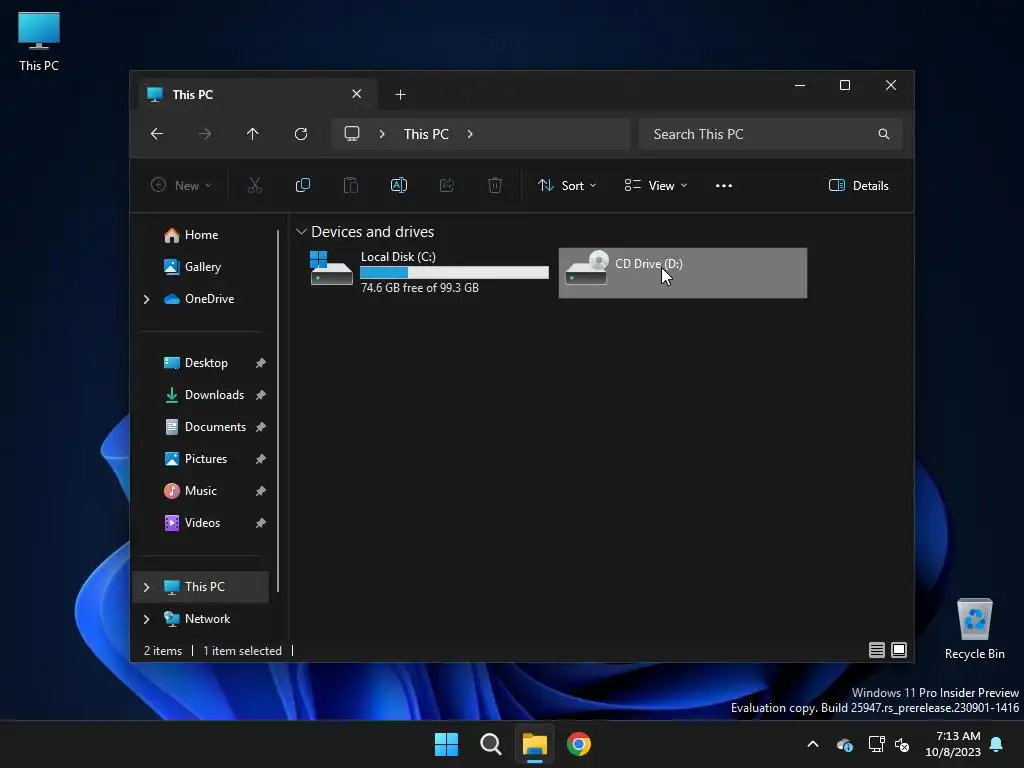Expand the OneDrive tree node
This screenshot has height=768, width=1024.
(146, 299)
